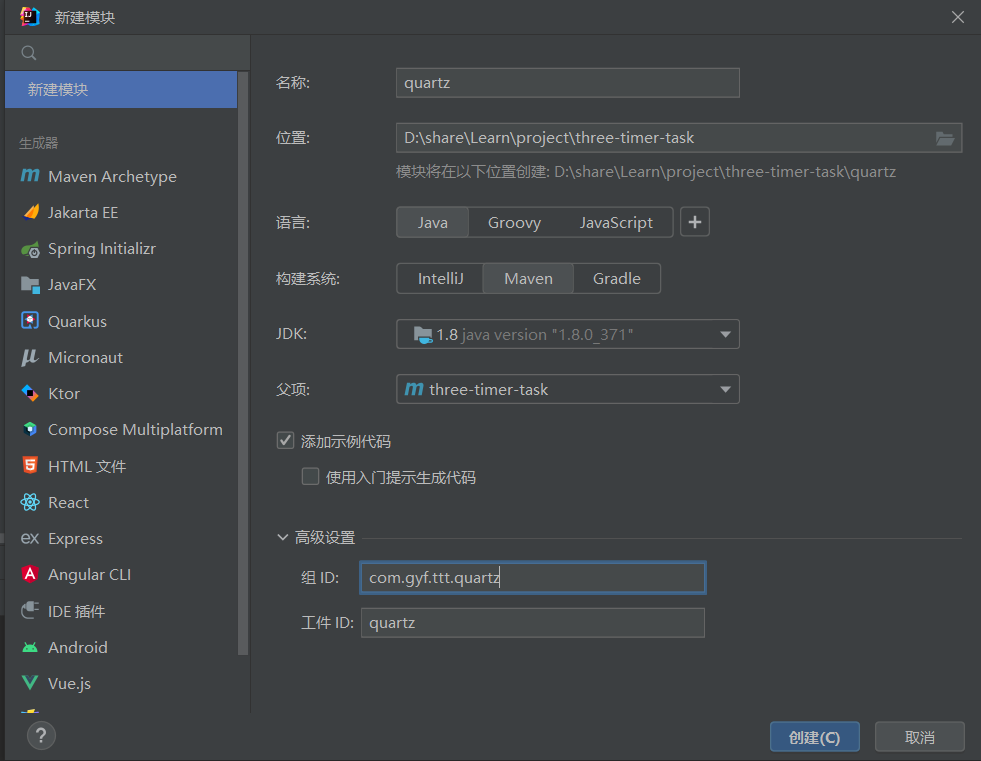Click the Vue.js logo icon
981x761 pixels.
(30, 683)
